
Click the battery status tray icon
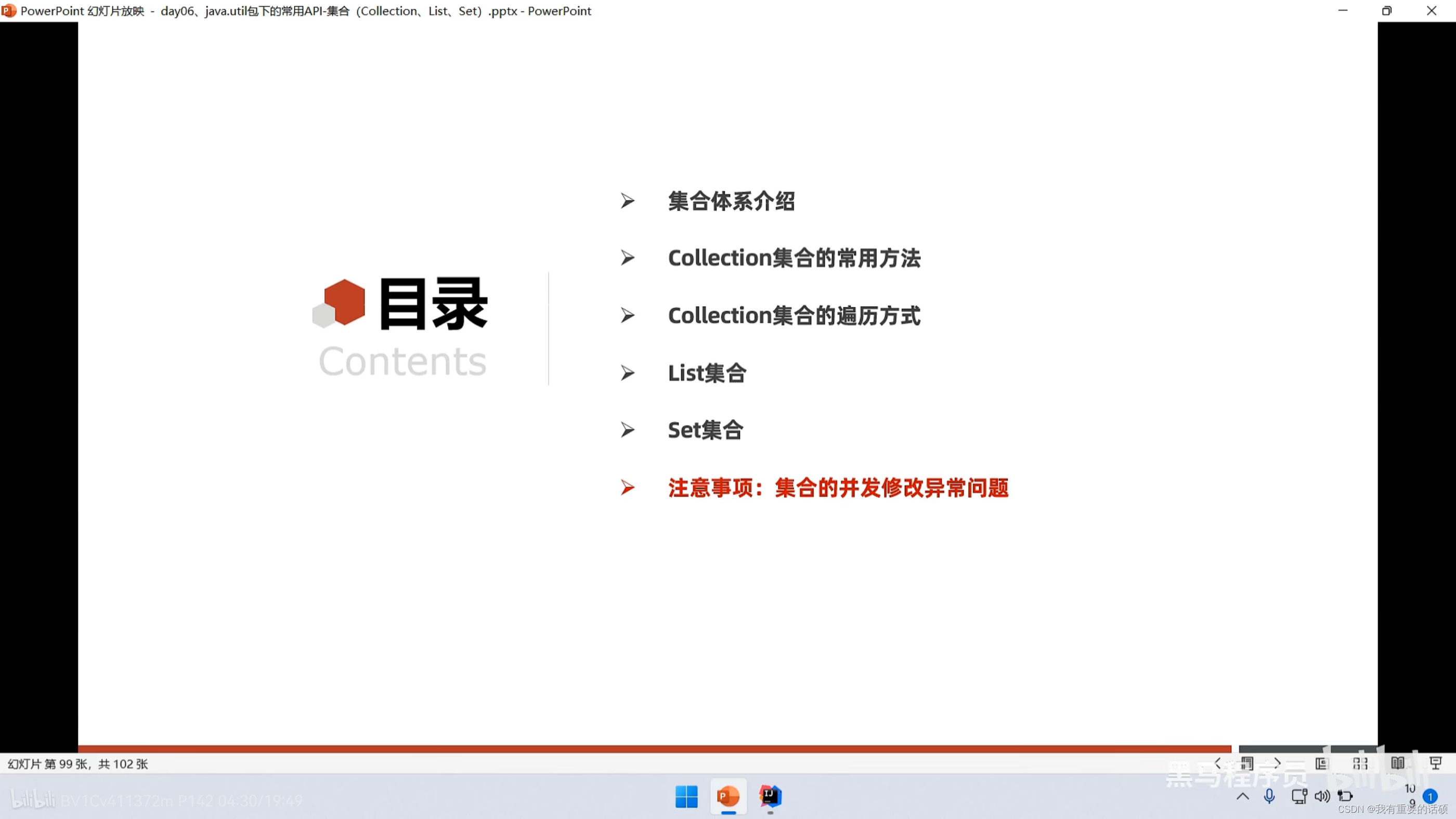(x=1345, y=797)
